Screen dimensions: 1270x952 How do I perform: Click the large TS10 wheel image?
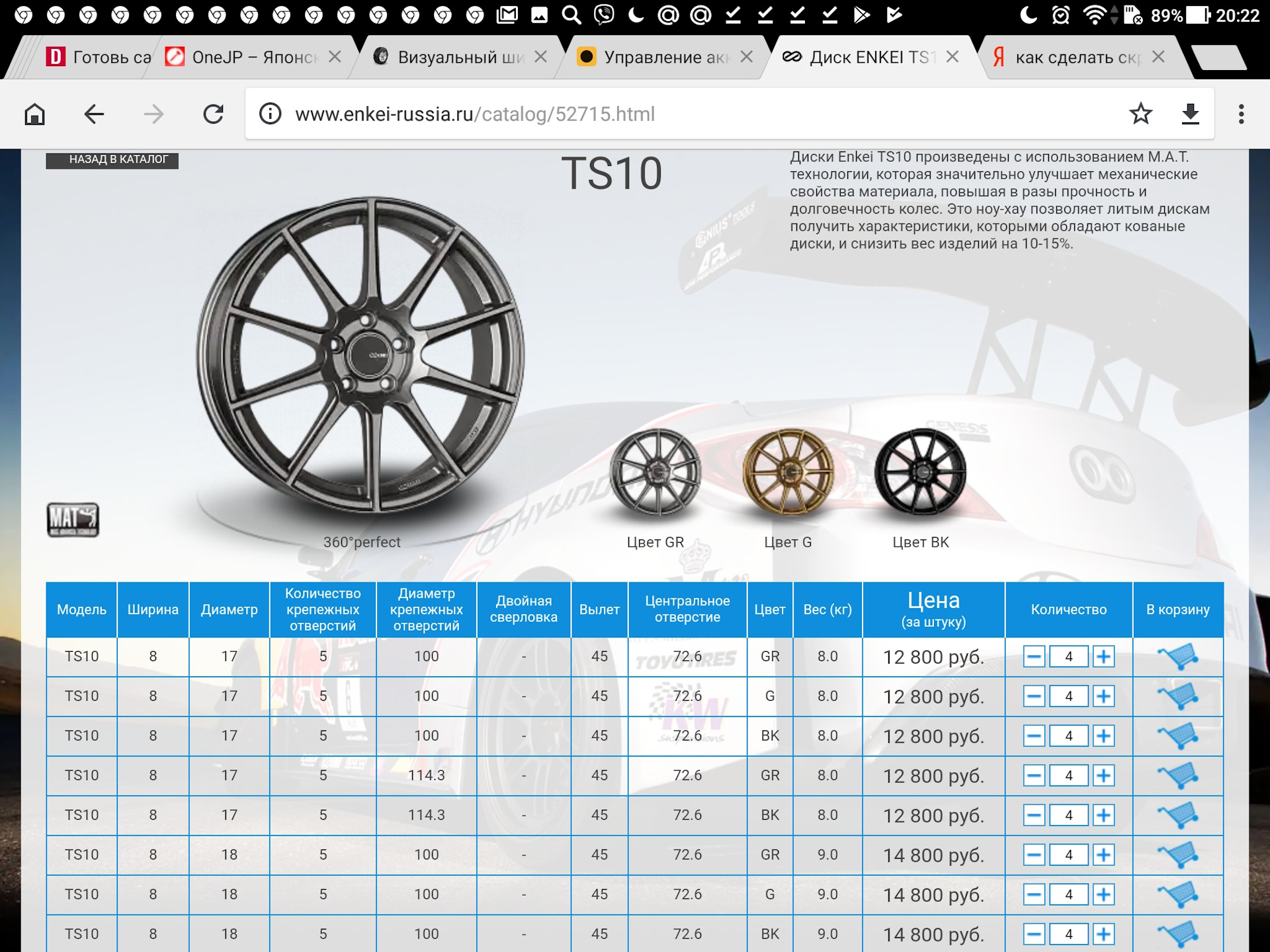click(360, 355)
